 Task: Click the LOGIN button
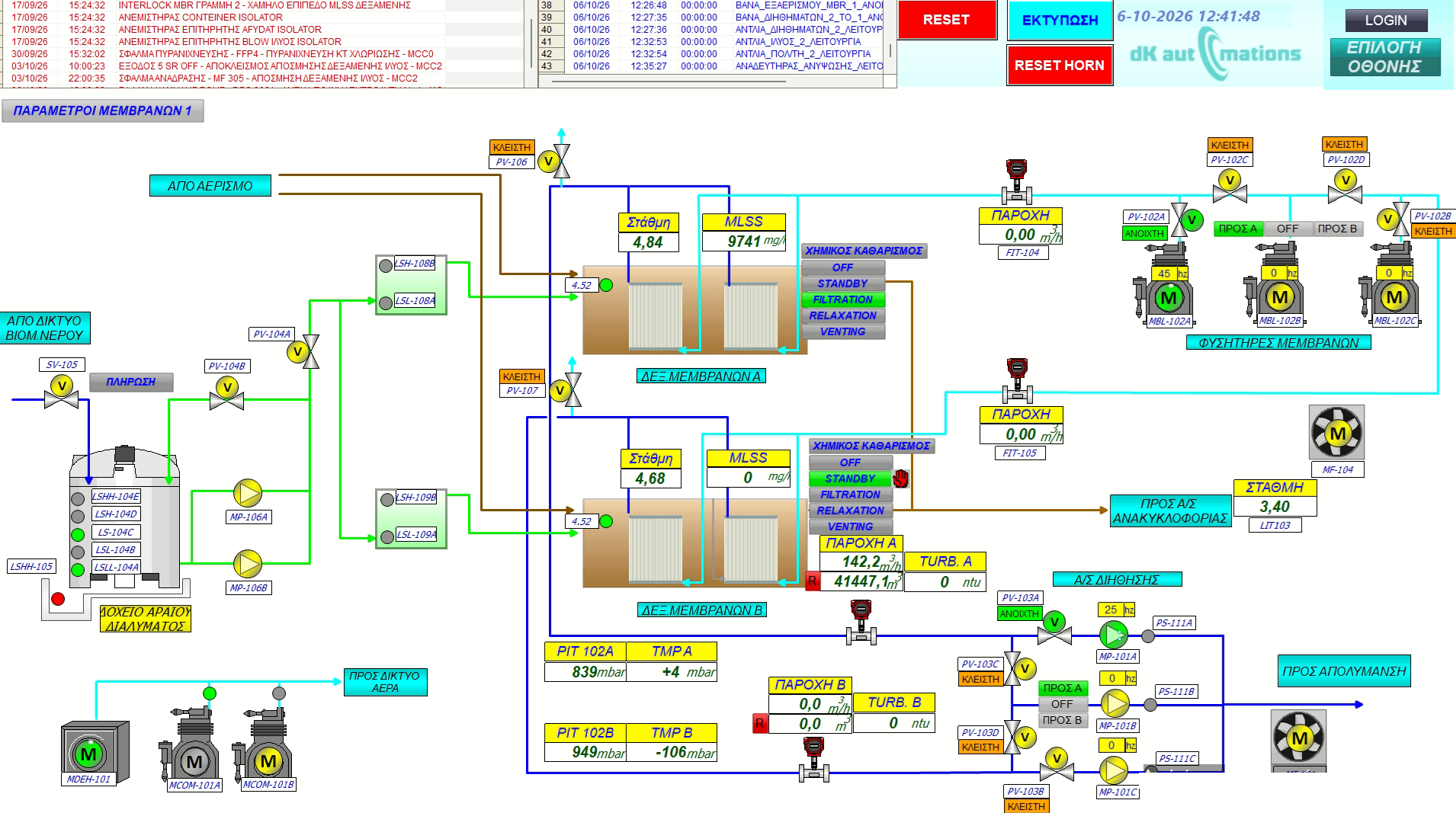[x=1386, y=21]
